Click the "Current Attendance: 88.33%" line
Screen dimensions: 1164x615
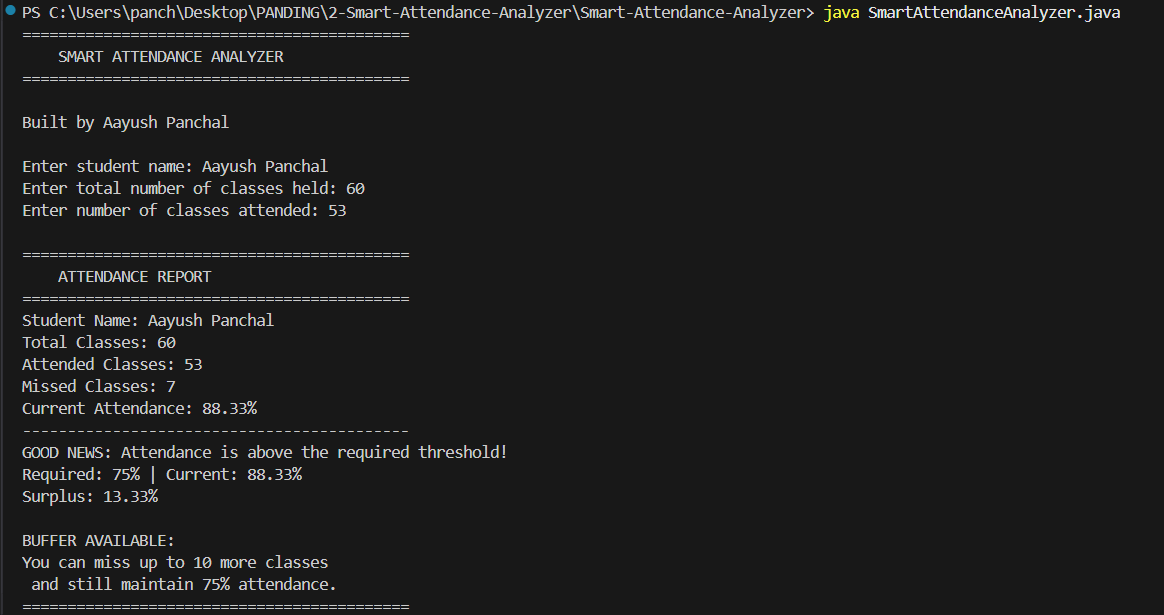click(x=139, y=409)
